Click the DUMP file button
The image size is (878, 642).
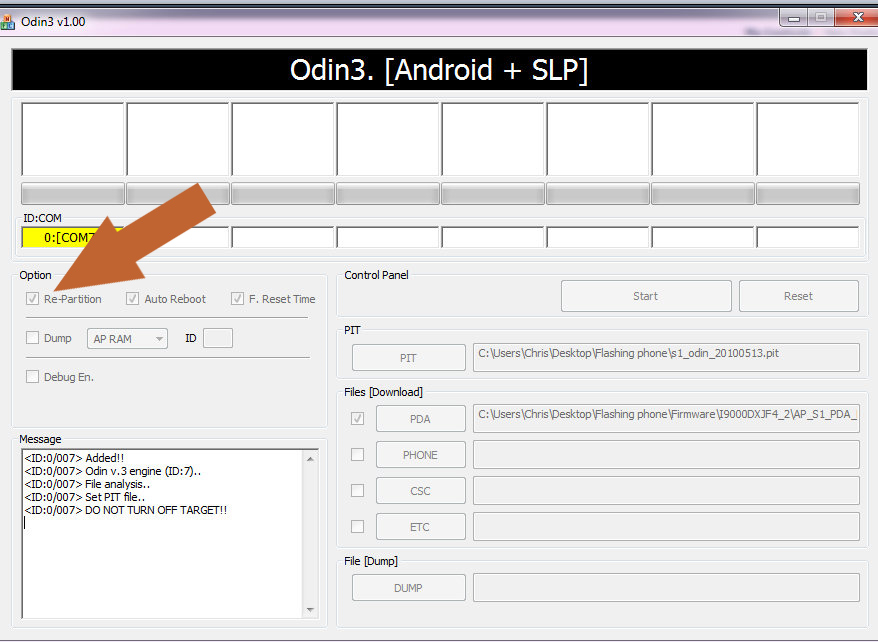tap(409, 588)
